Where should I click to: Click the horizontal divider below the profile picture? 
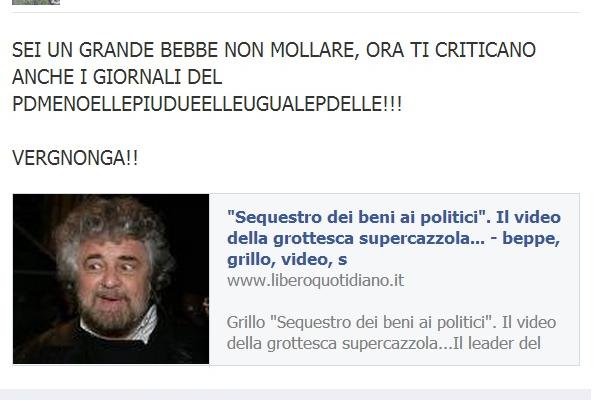296,12
